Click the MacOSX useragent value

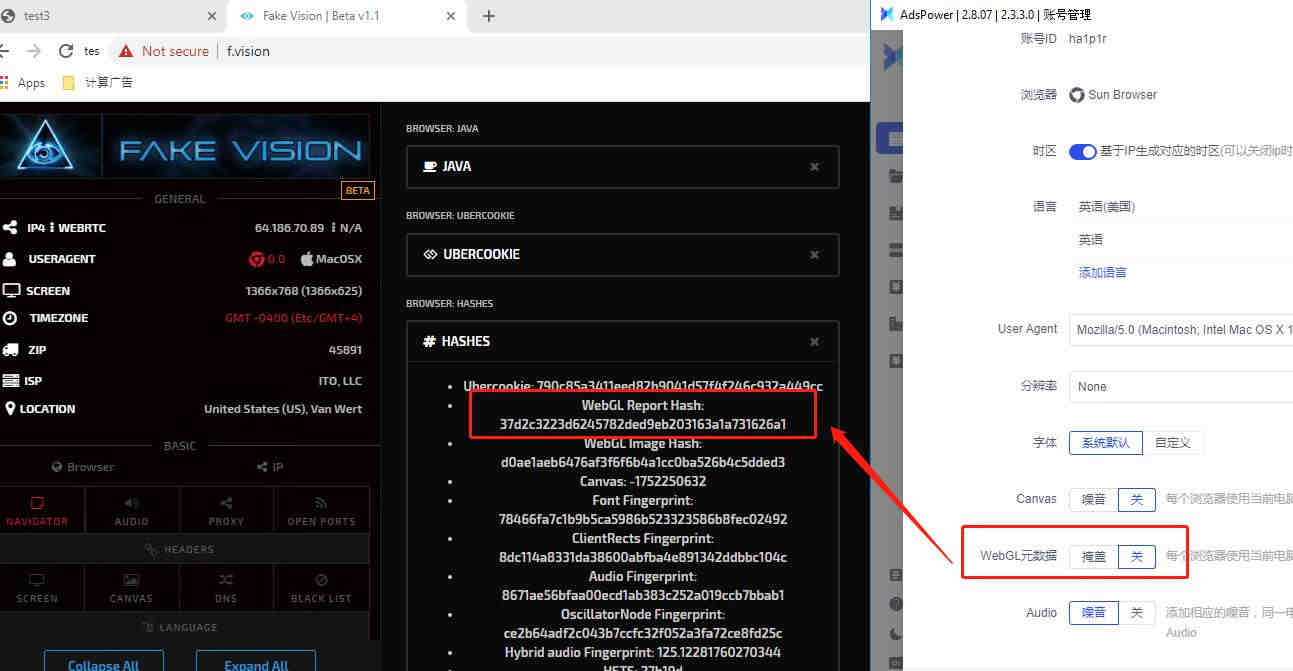pos(331,259)
